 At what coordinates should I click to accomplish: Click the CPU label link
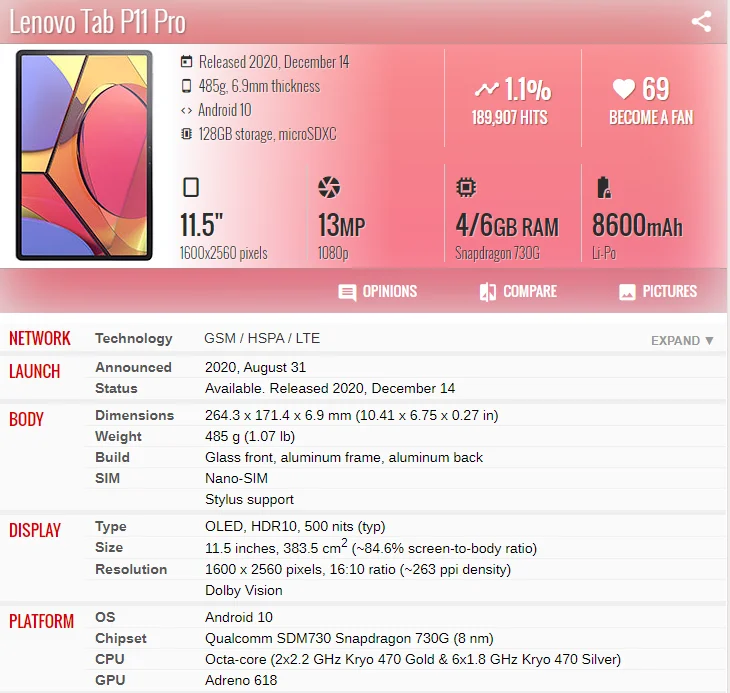(109, 659)
